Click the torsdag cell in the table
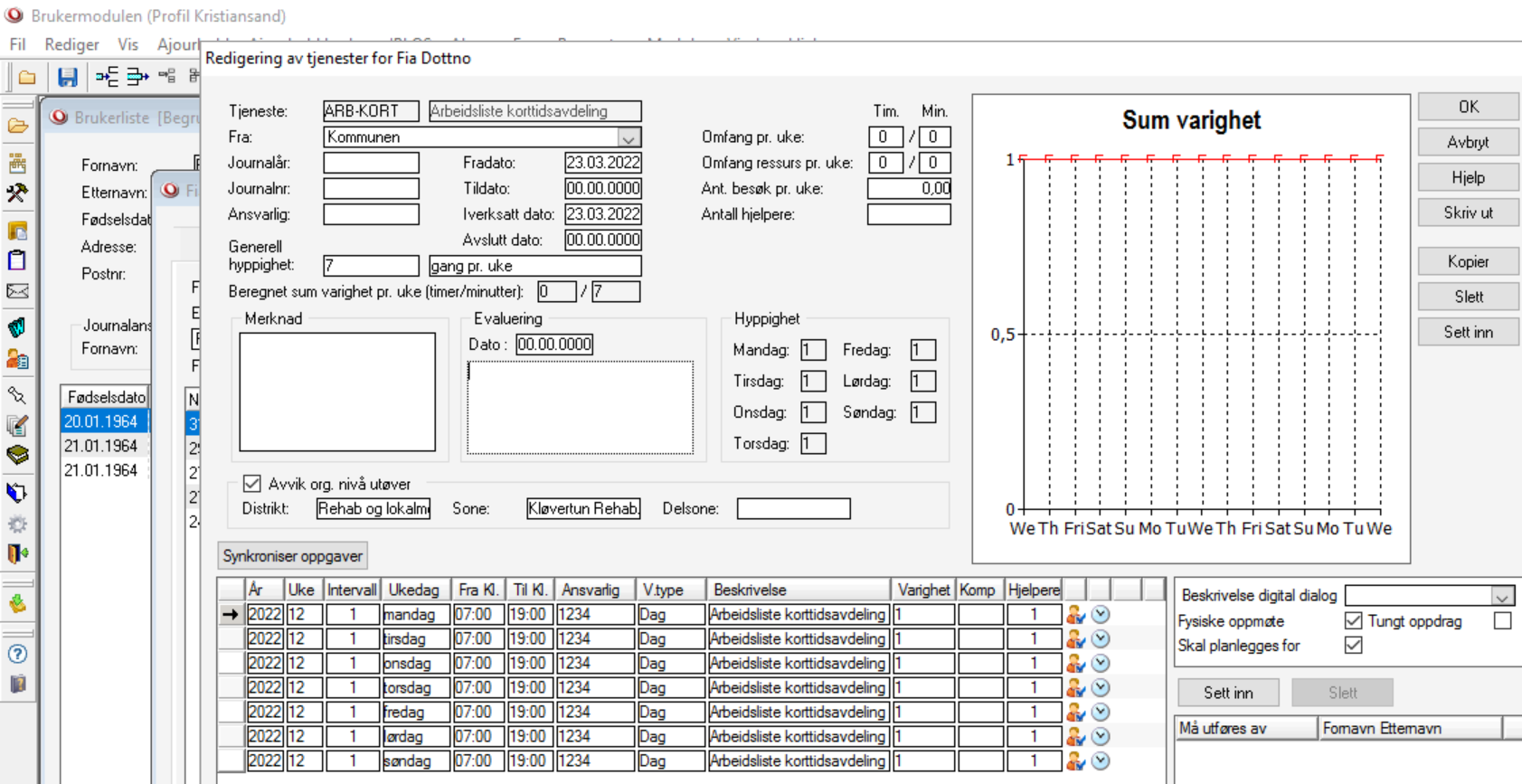This screenshot has height=784, width=1522. 415,688
